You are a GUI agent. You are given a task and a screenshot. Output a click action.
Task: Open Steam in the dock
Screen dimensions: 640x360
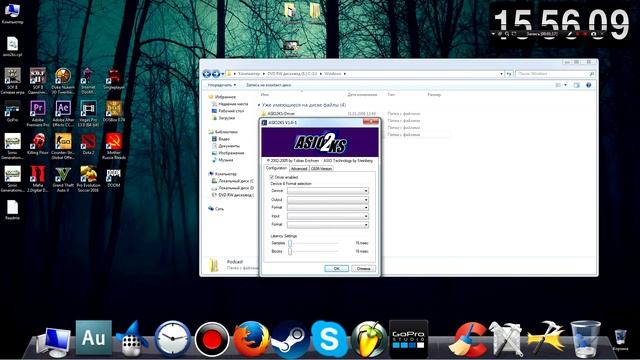point(291,340)
